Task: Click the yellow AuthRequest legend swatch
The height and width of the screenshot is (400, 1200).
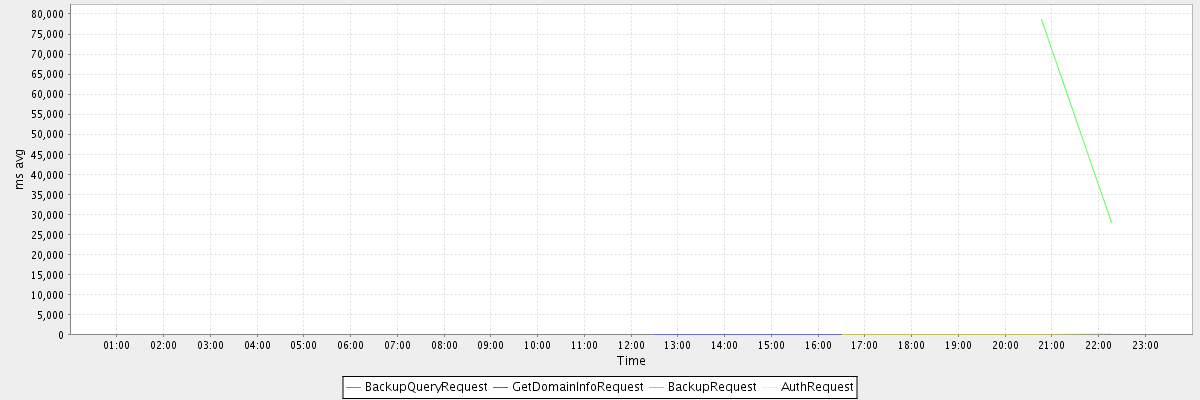Action: coord(769,386)
